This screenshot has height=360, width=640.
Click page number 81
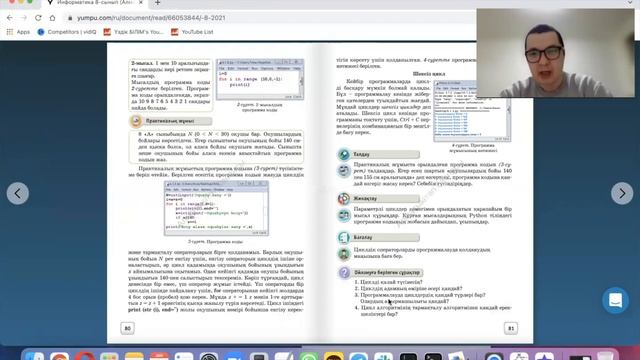pos(511,328)
